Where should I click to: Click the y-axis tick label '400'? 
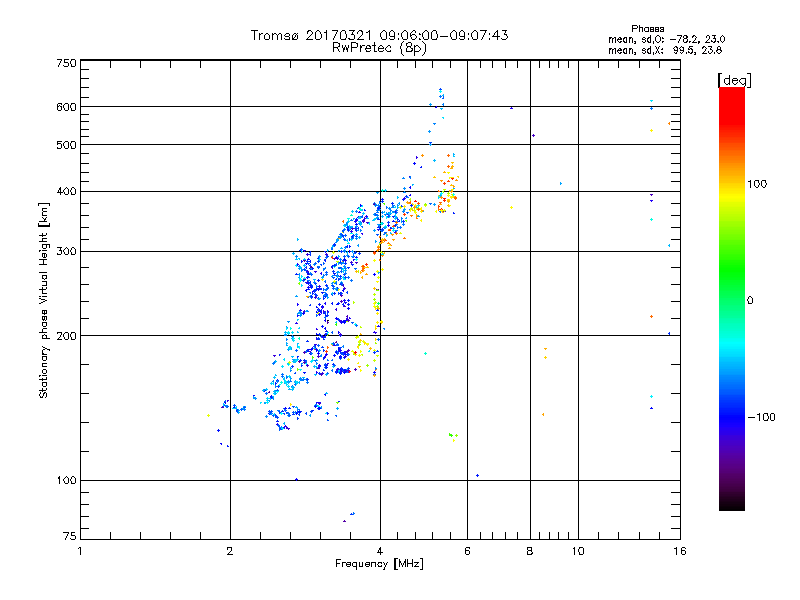[66, 192]
